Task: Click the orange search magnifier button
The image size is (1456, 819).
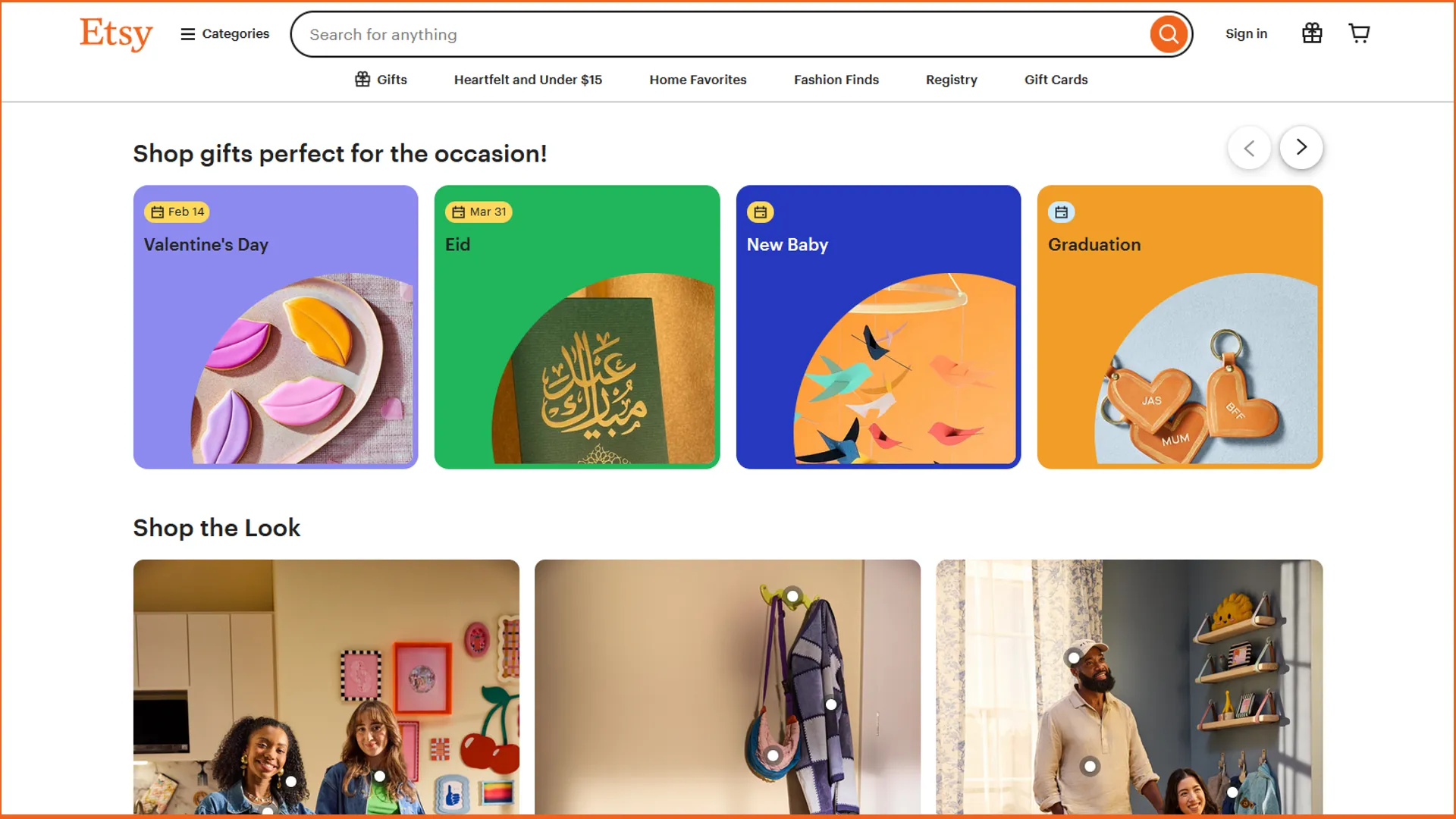Action: (1169, 34)
